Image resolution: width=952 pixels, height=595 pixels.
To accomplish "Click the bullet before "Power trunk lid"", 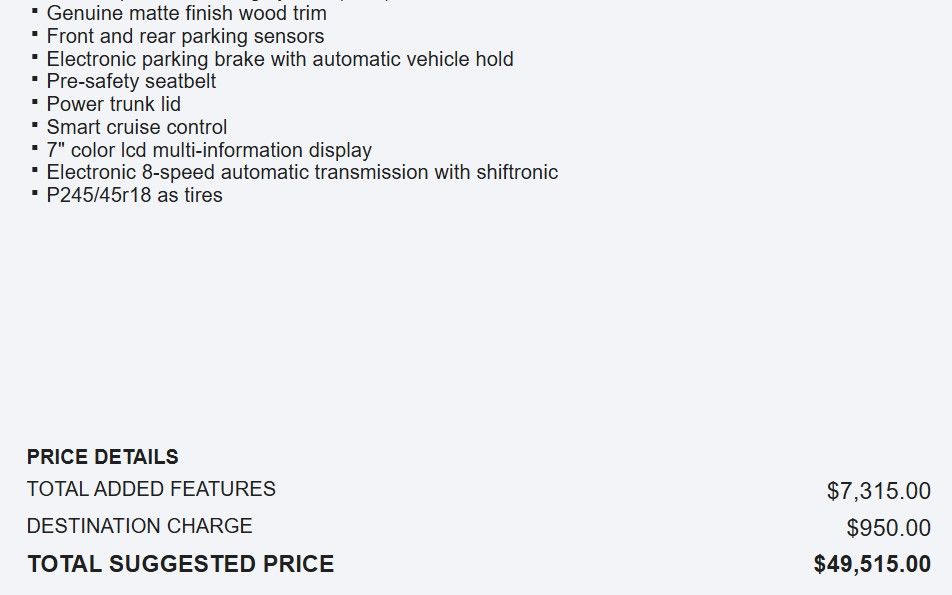I will (36, 102).
